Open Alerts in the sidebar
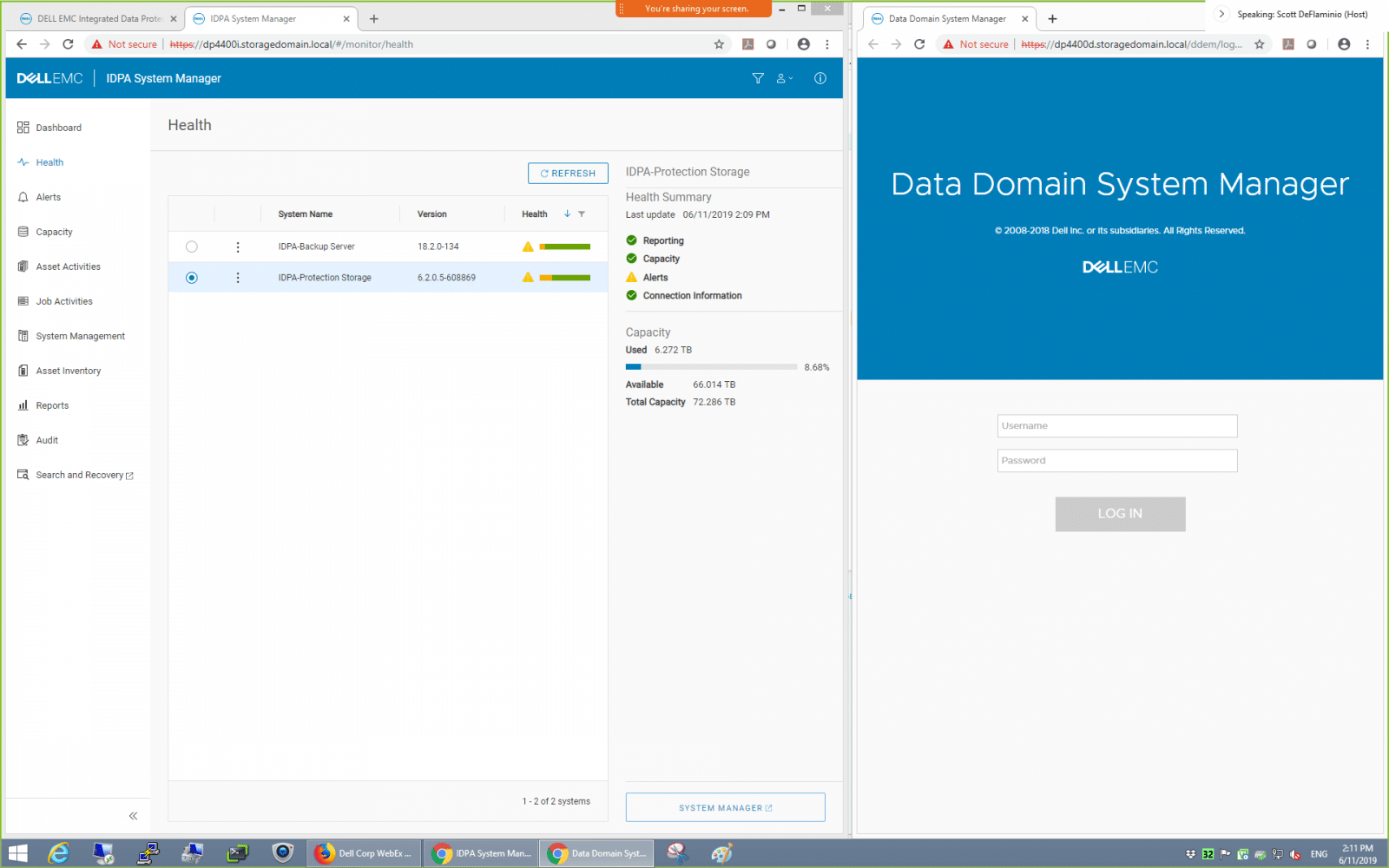The image size is (1389, 868). [x=39, y=197]
